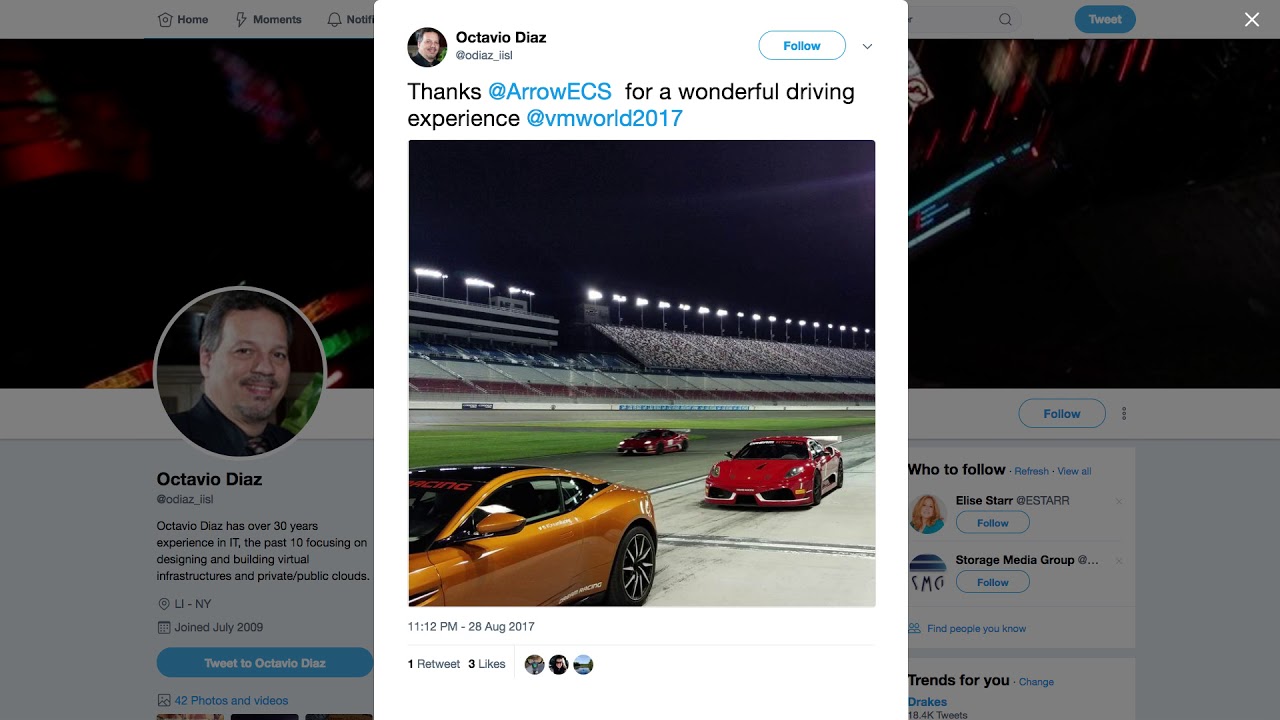The width and height of the screenshot is (1280, 720).
Task: Open the profile more options dots
Action: [x=1124, y=413]
